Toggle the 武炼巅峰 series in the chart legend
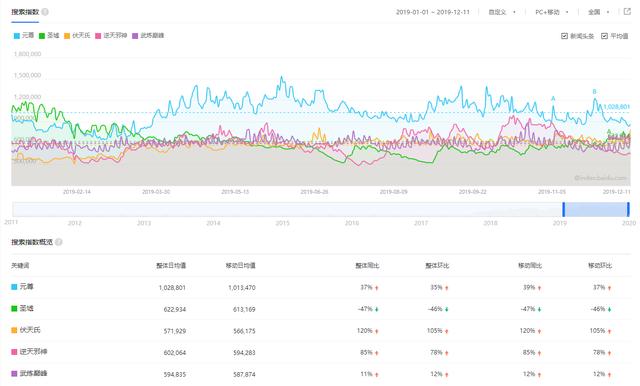 148,36
